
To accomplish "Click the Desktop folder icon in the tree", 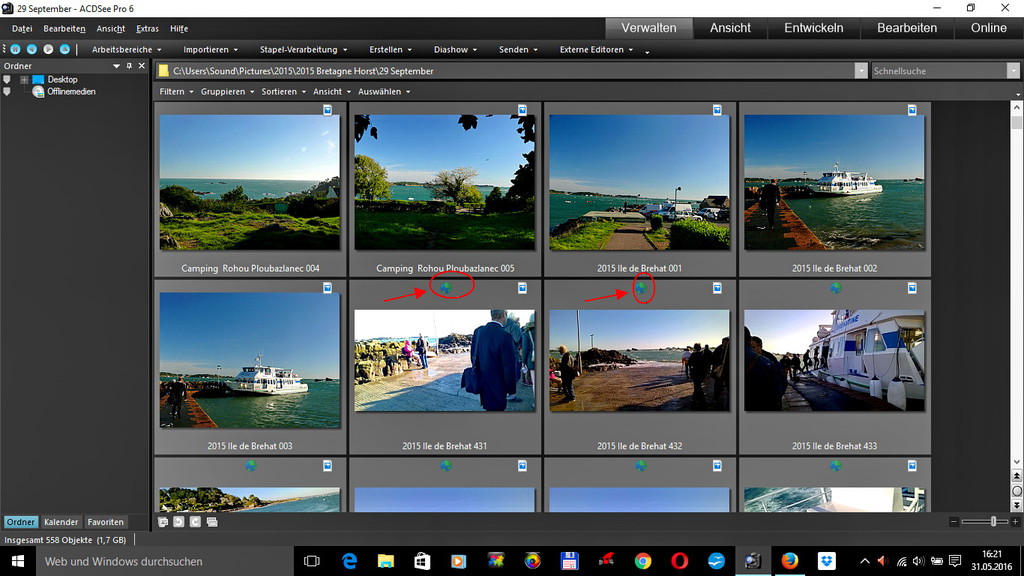I will pyautogui.click(x=38, y=80).
